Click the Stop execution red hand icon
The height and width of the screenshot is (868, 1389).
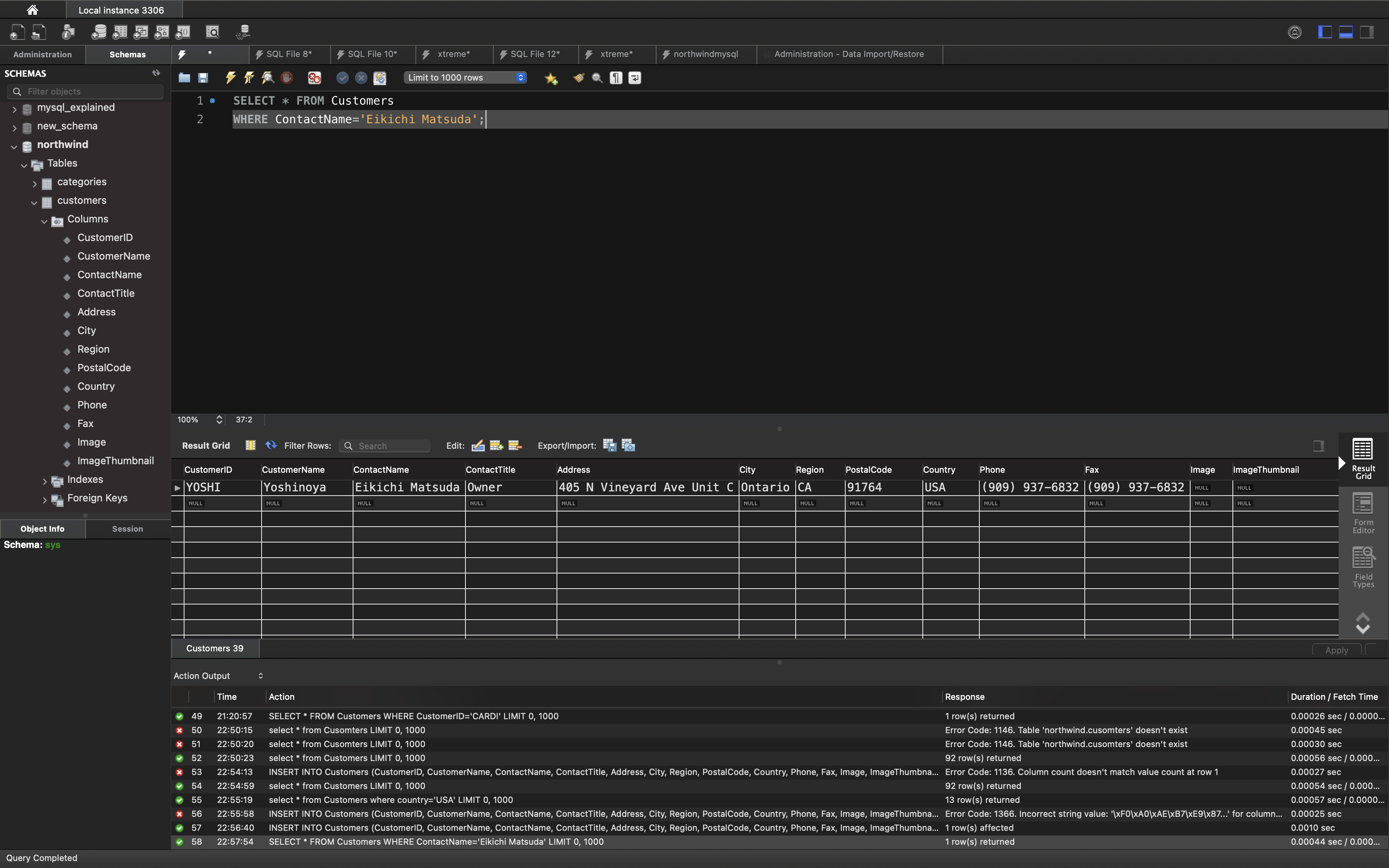[286, 77]
